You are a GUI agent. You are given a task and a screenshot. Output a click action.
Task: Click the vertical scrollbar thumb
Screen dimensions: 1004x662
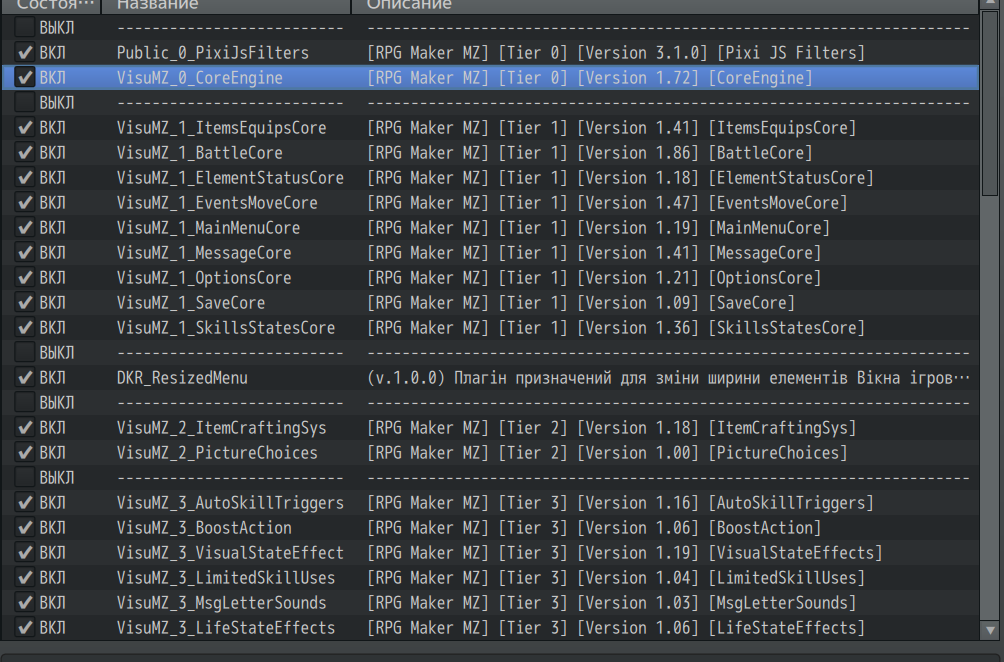point(990,104)
